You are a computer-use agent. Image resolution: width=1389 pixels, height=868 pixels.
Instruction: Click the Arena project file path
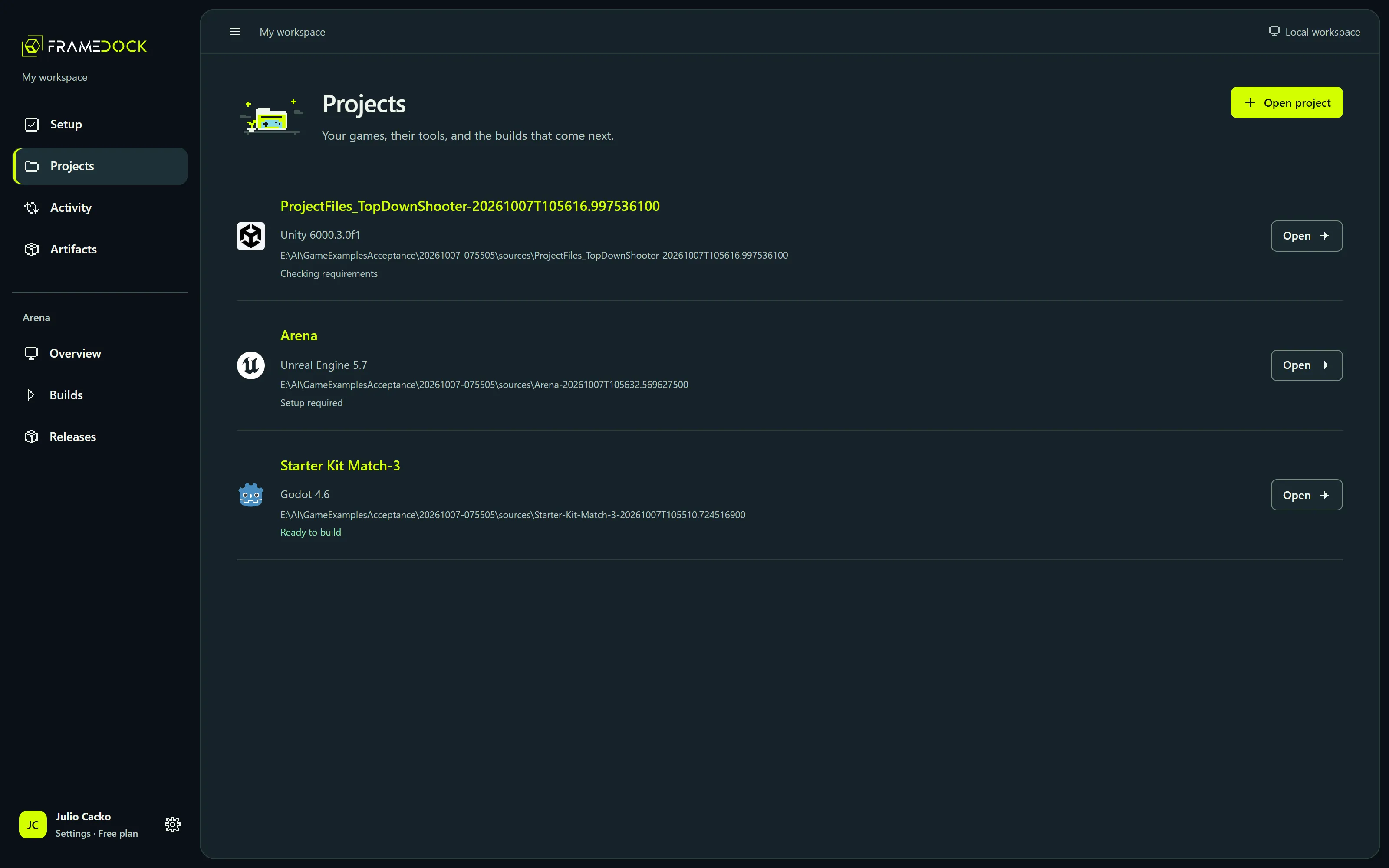484,385
